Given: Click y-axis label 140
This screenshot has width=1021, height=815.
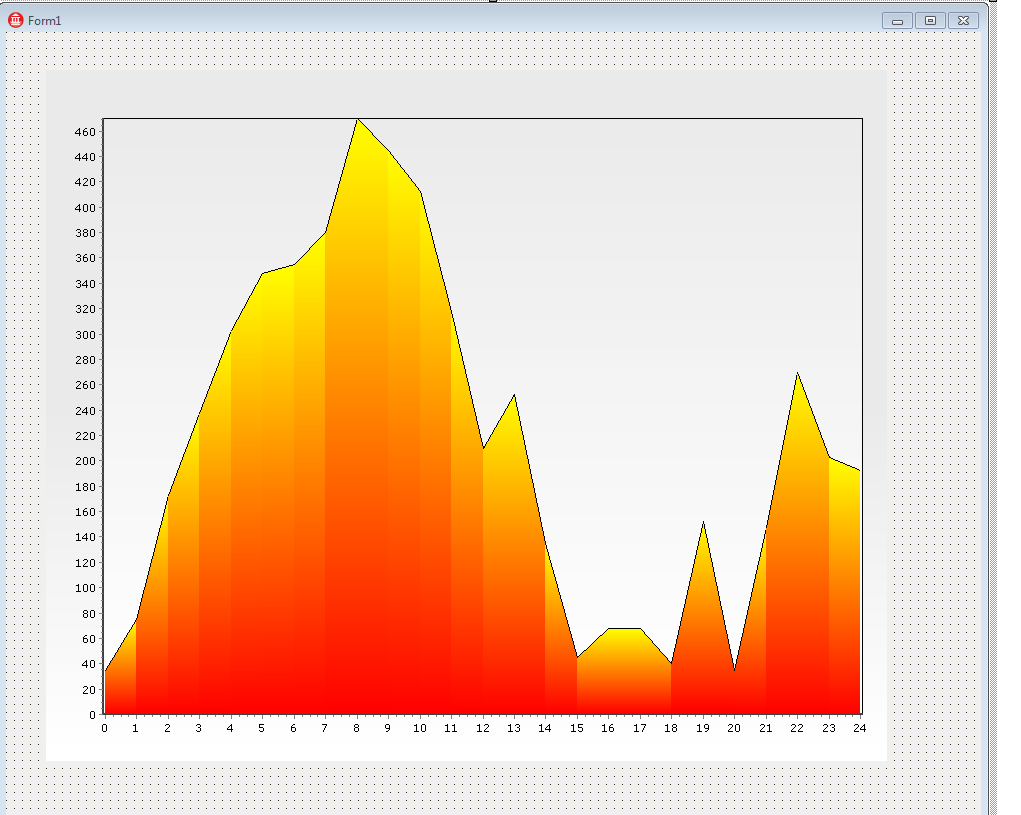Looking at the screenshot, I should pos(85,538).
